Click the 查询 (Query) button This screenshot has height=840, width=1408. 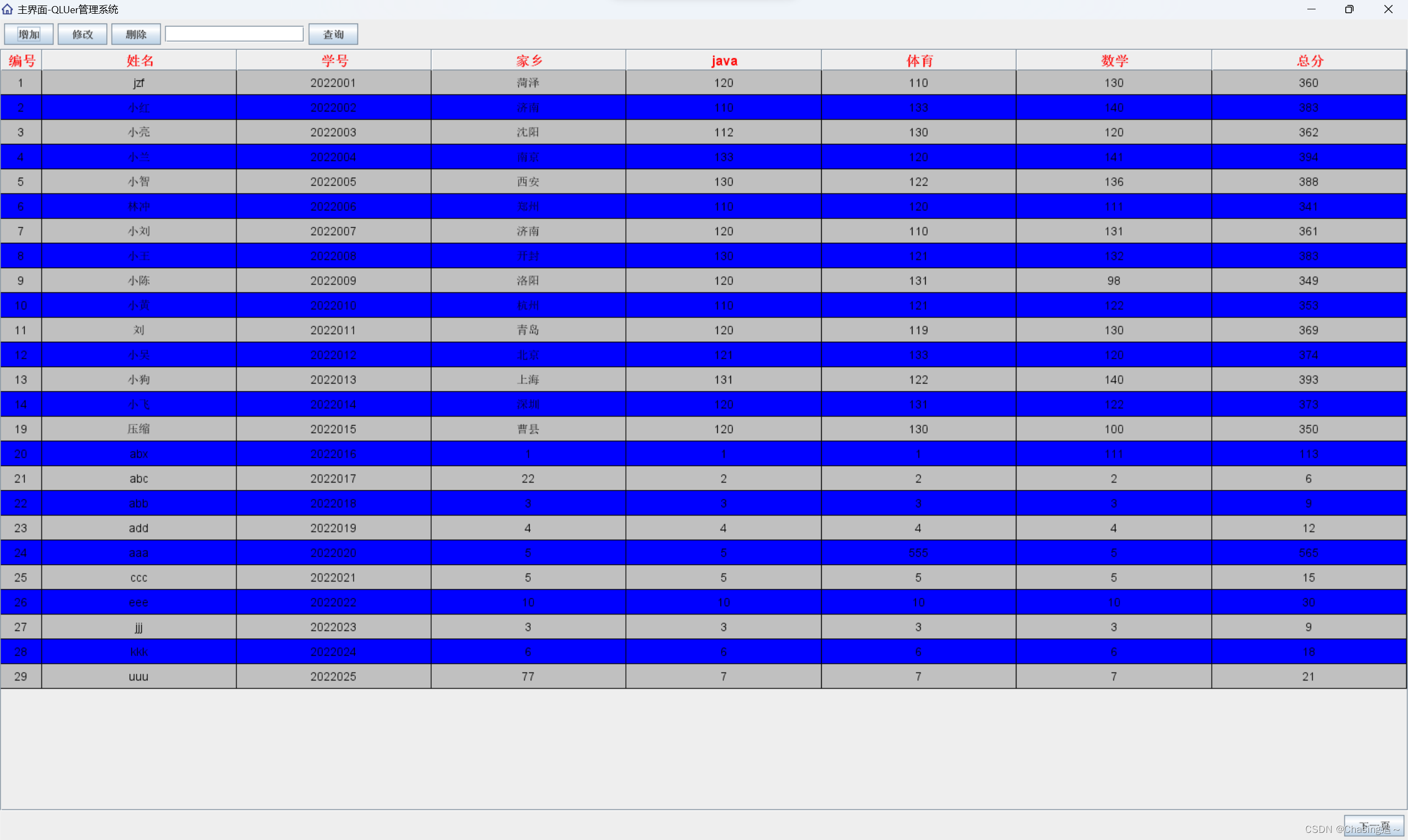tap(333, 34)
